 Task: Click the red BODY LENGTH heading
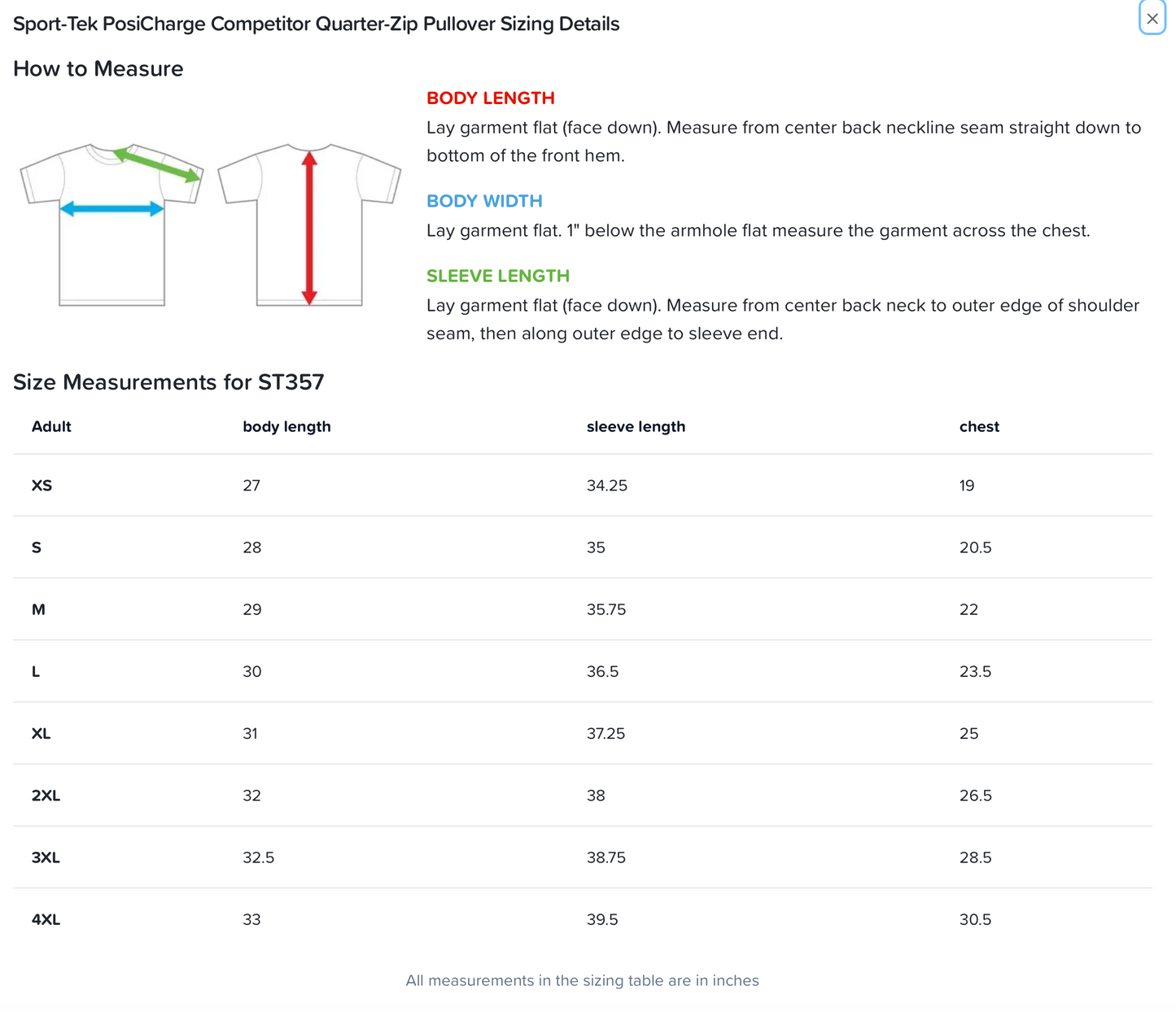click(x=490, y=98)
